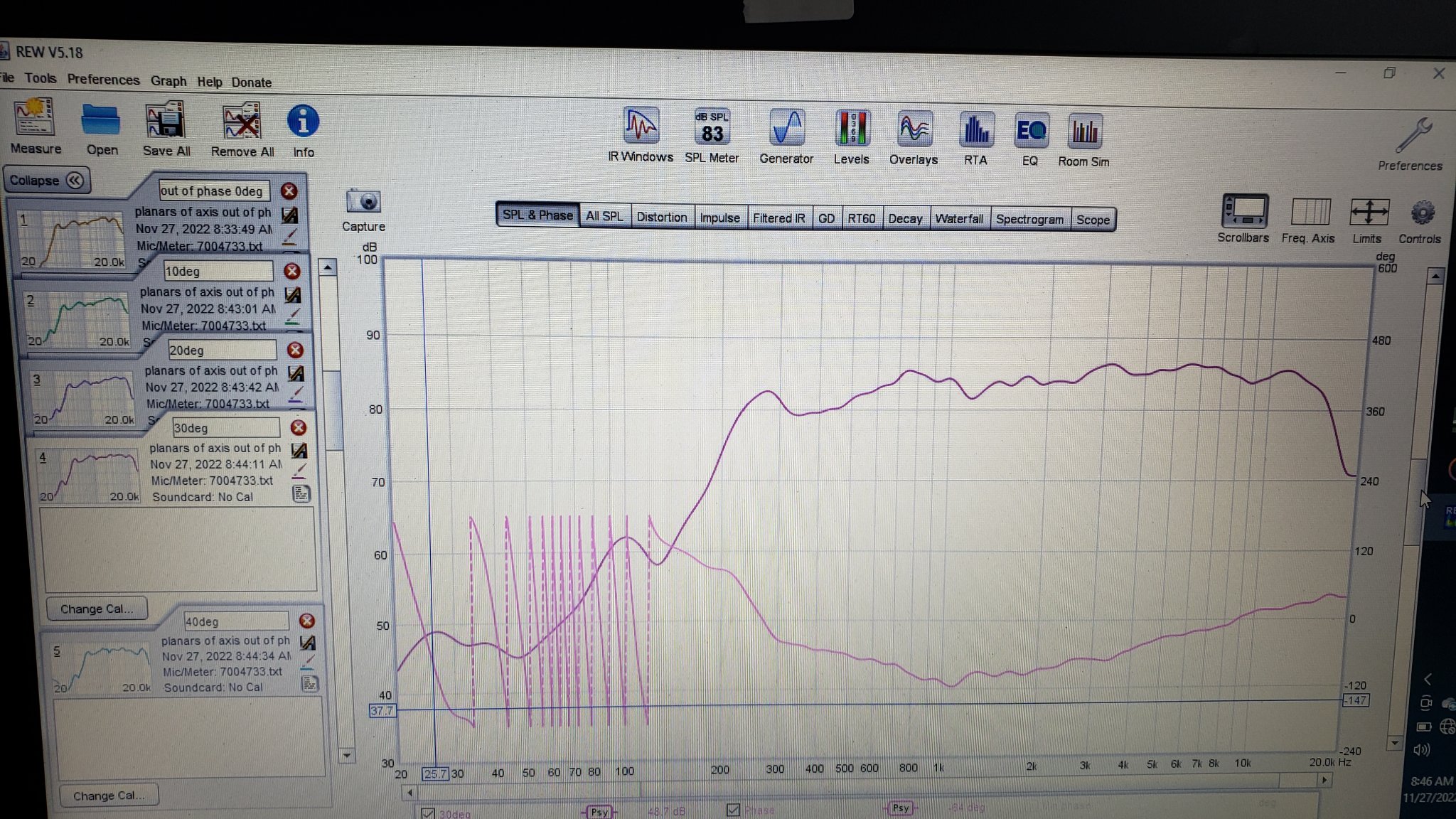Capture the graph image with camera icon

click(x=363, y=202)
